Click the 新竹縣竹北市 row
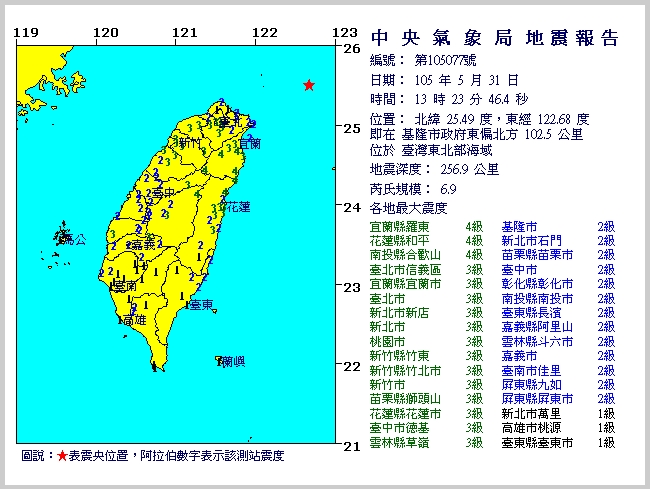Screen dimensions: 650x489 coord(426,371)
